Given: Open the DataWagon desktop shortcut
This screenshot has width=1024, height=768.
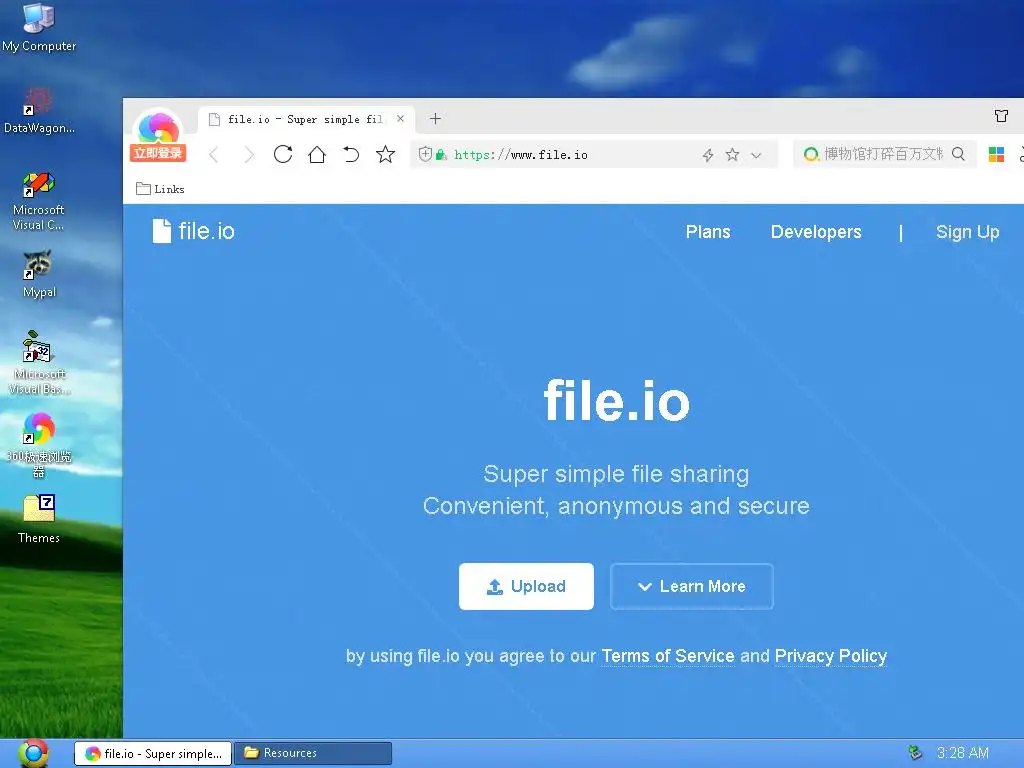Looking at the screenshot, I should 39,111.
